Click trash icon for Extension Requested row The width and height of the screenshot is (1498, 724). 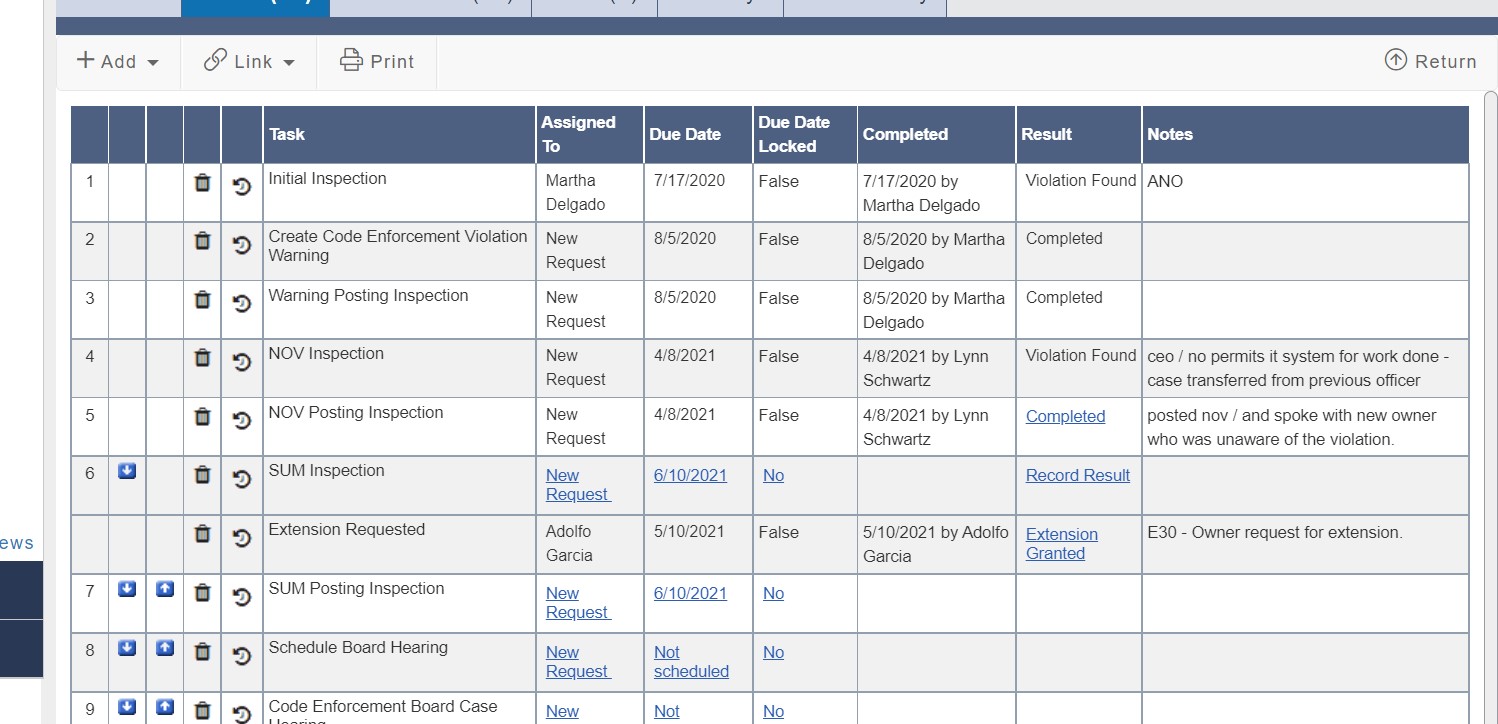pos(202,534)
